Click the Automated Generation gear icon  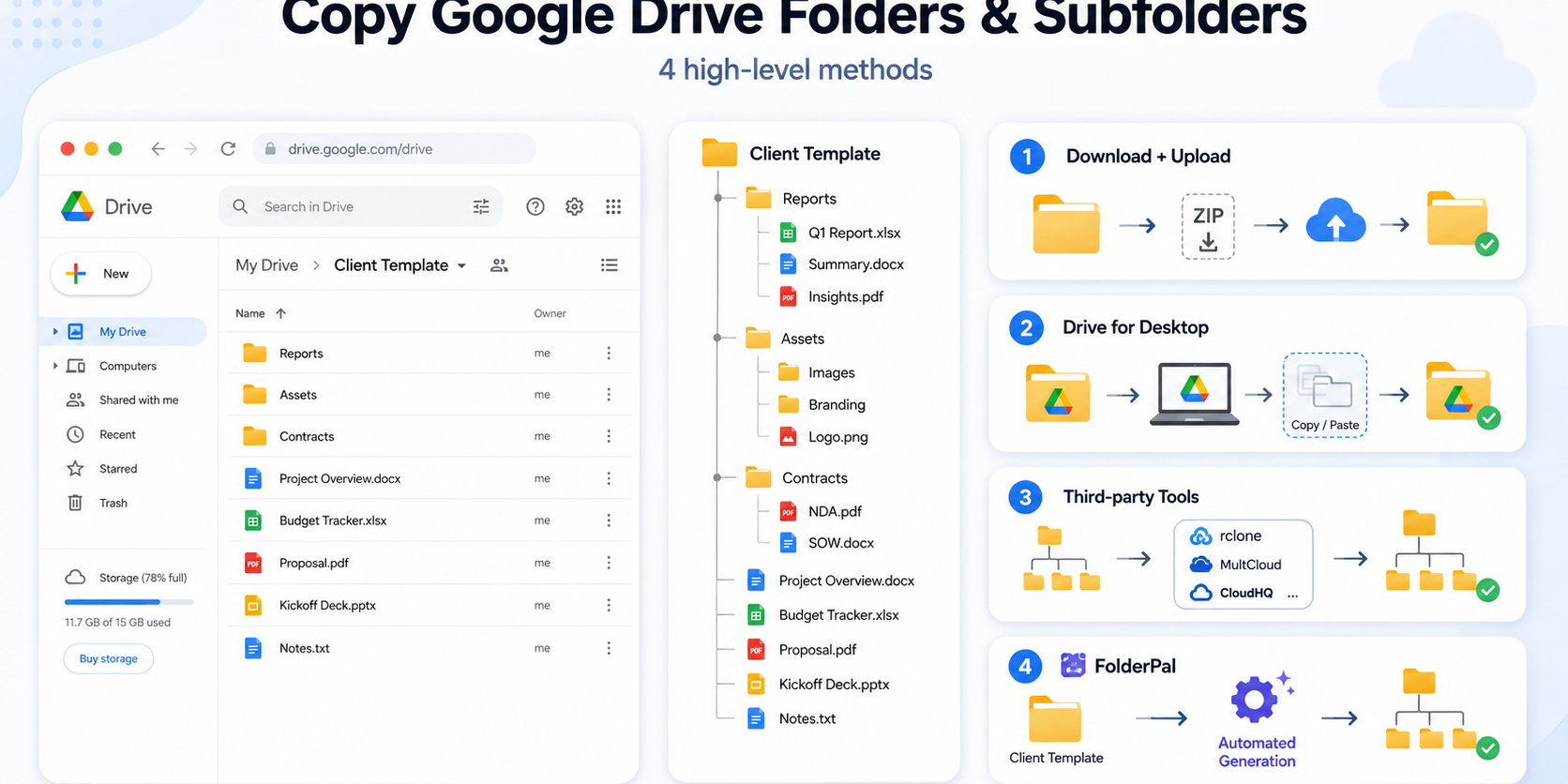[x=1257, y=698]
